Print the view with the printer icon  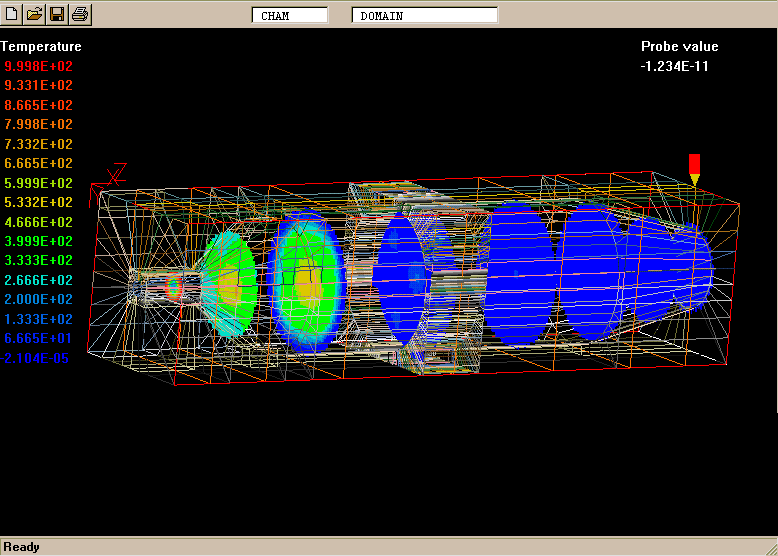[x=80, y=14]
